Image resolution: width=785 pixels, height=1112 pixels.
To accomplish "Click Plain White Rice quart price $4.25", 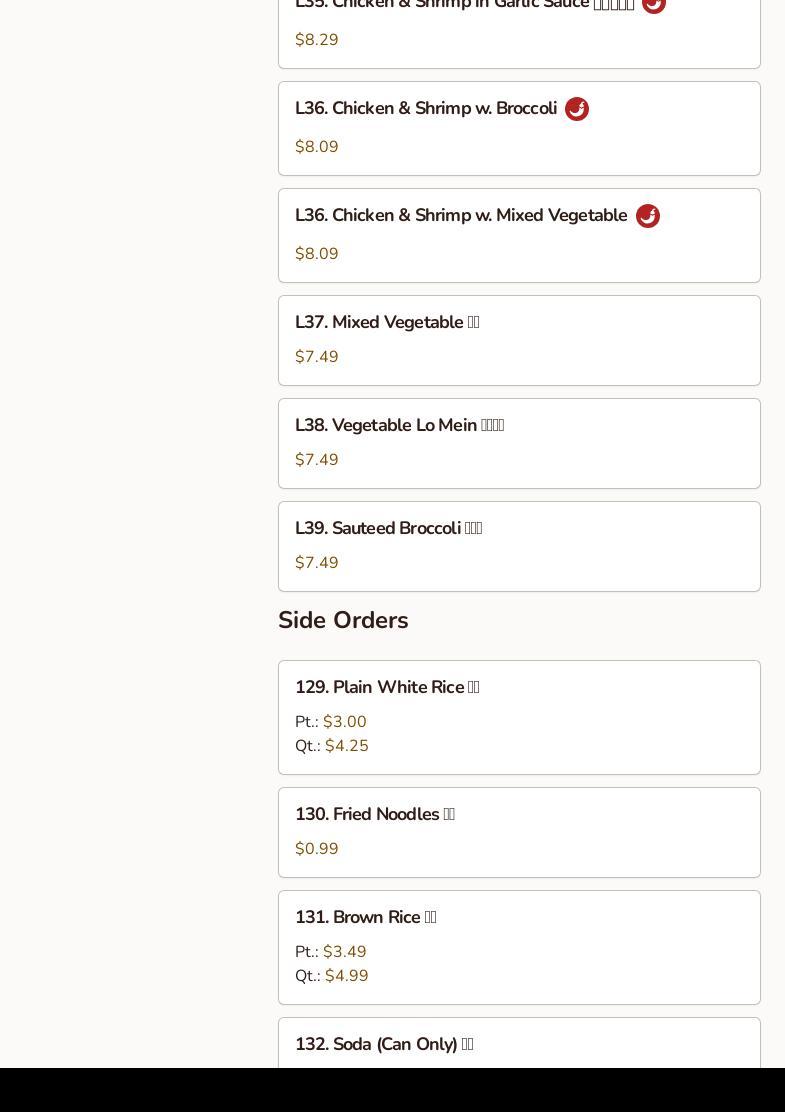I will coord(347,746).
